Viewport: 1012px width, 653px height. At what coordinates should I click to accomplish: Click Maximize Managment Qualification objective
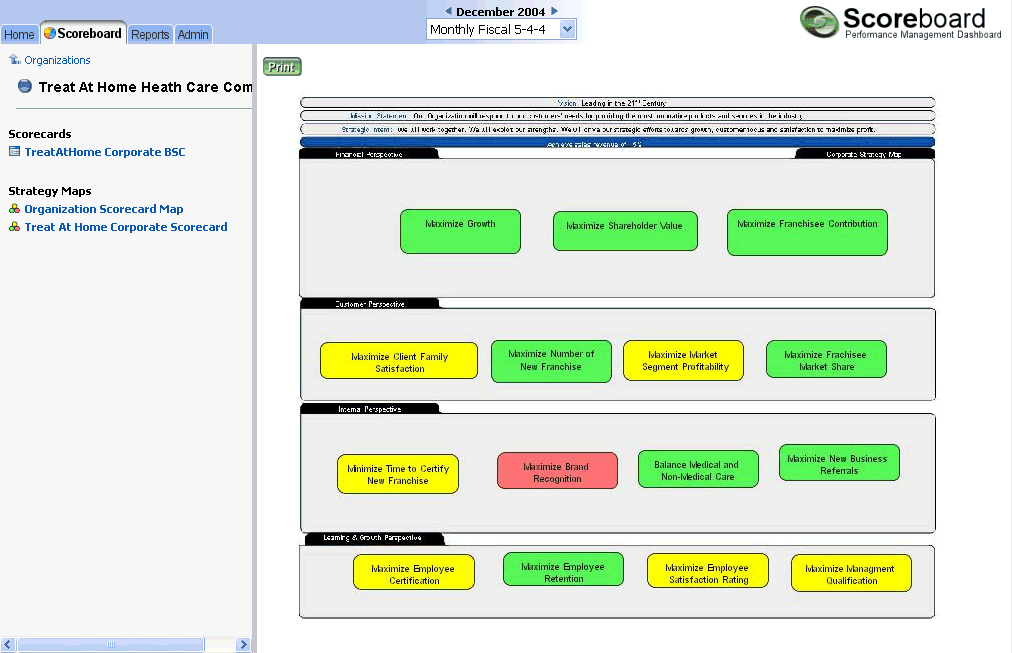(851, 573)
